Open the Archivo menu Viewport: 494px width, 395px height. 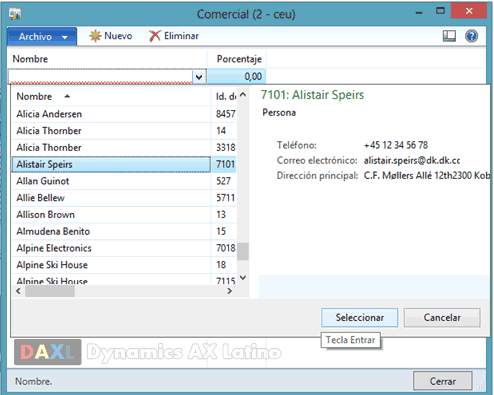(42, 36)
